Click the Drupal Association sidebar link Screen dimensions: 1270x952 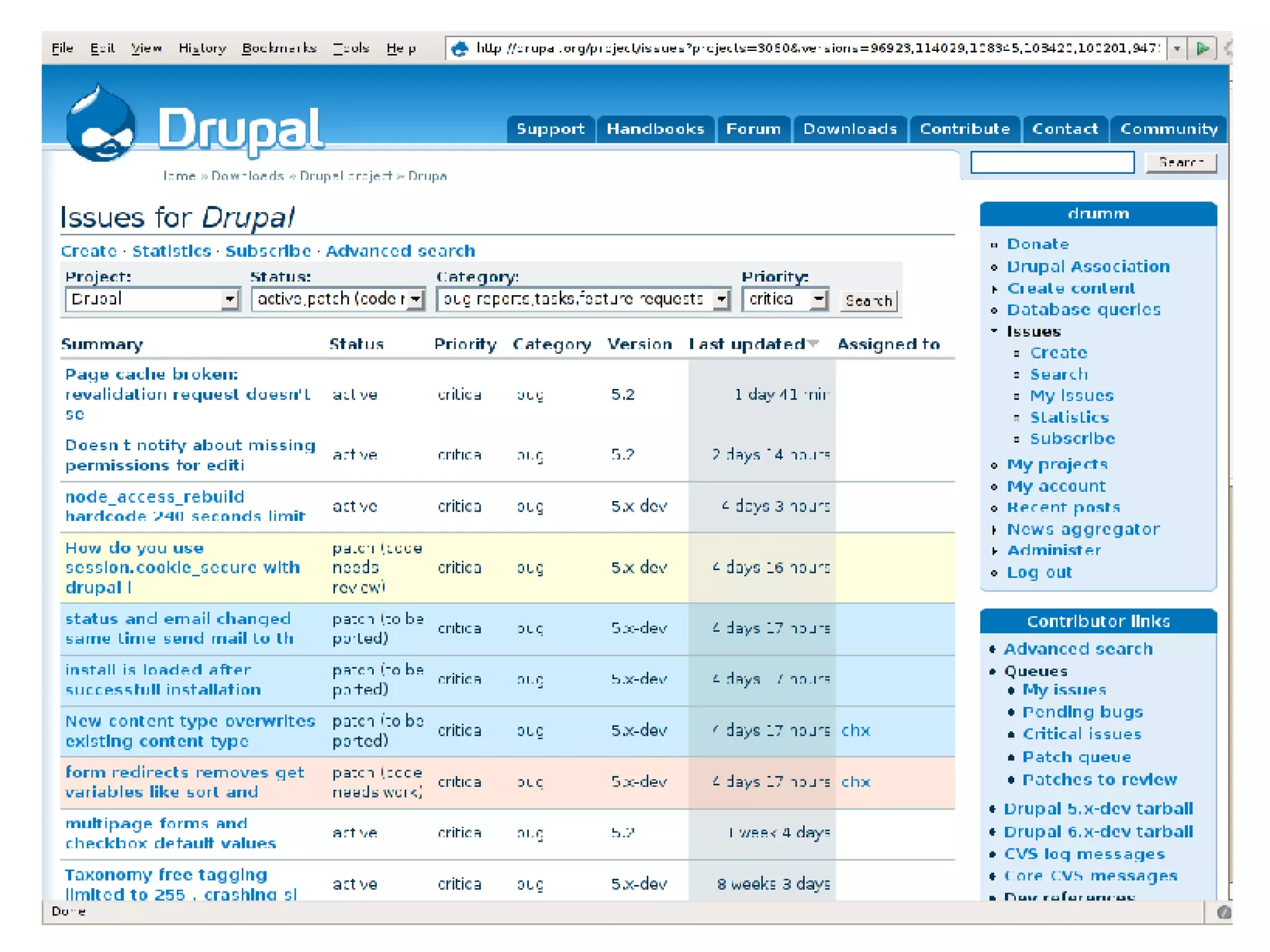tap(1088, 267)
